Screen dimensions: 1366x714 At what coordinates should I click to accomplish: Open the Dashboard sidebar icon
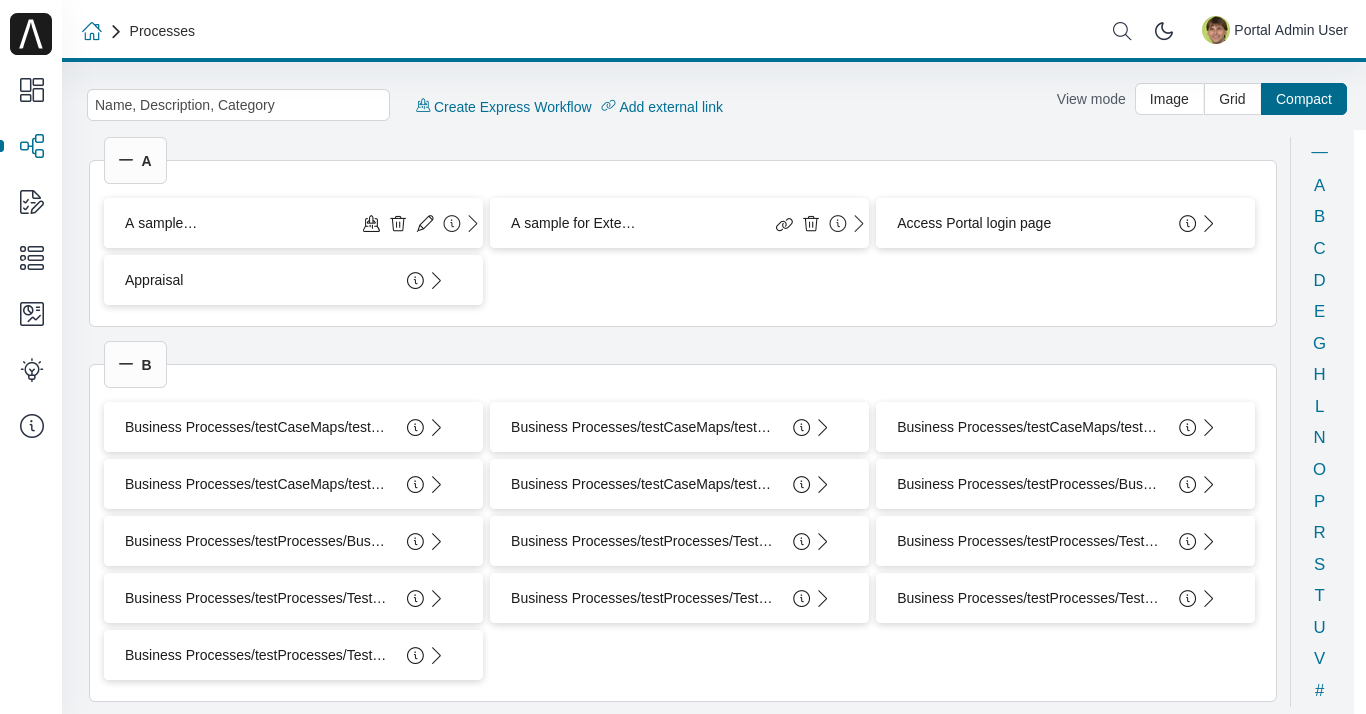pos(32,90)
